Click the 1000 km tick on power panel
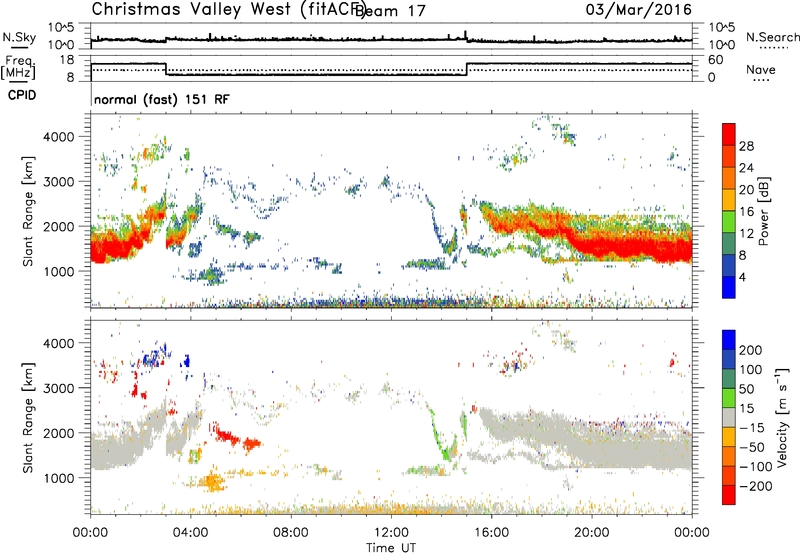The height and width of the screenshot is (554, 800). (x=58, y=271)
